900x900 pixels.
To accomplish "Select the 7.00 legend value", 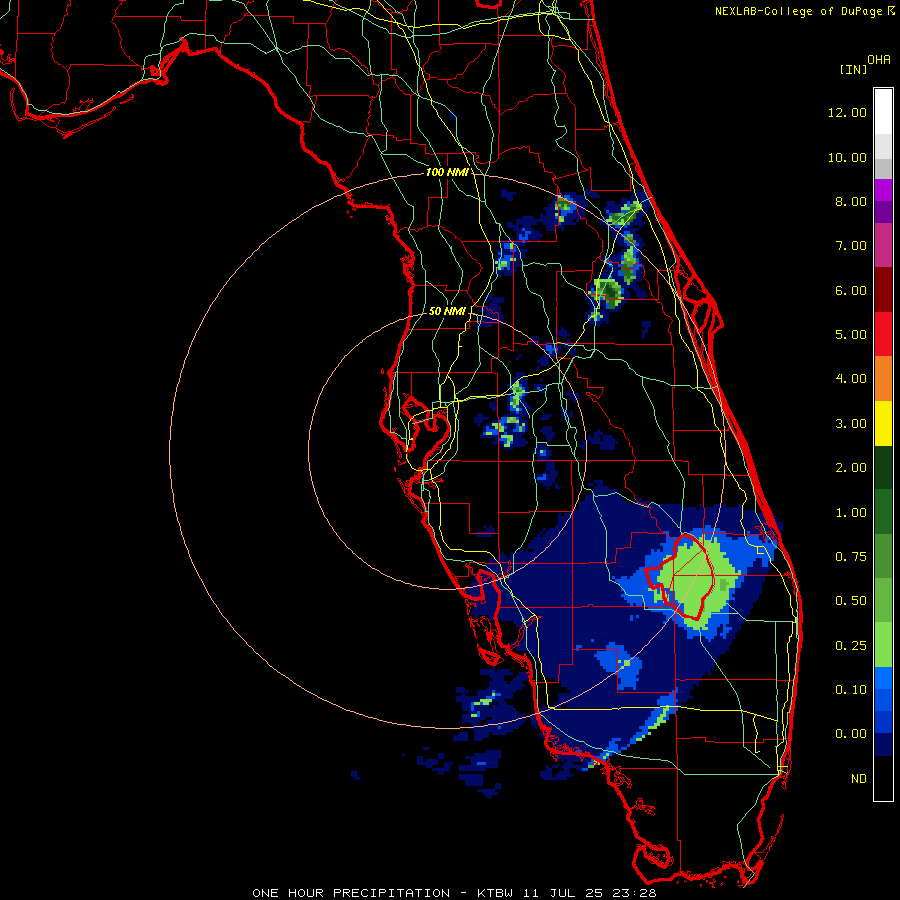I will click(x=851, y=246).
